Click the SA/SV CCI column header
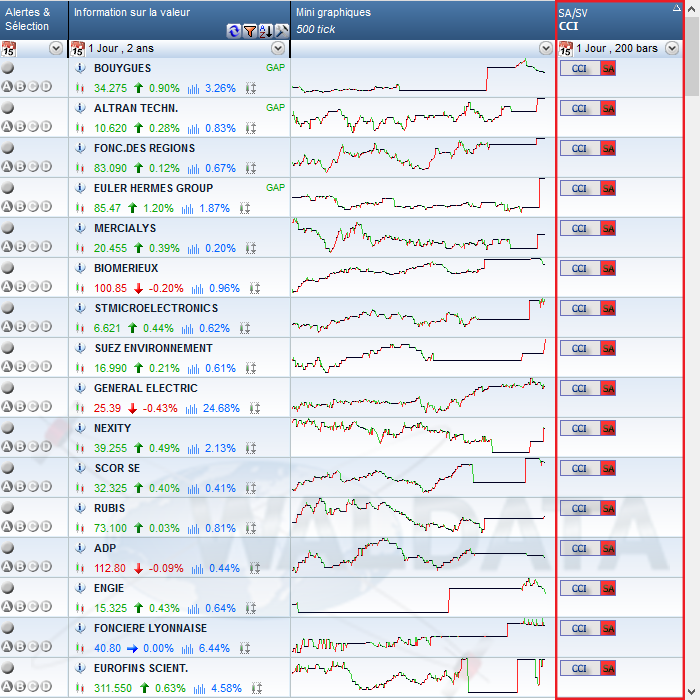 [620, 20]
